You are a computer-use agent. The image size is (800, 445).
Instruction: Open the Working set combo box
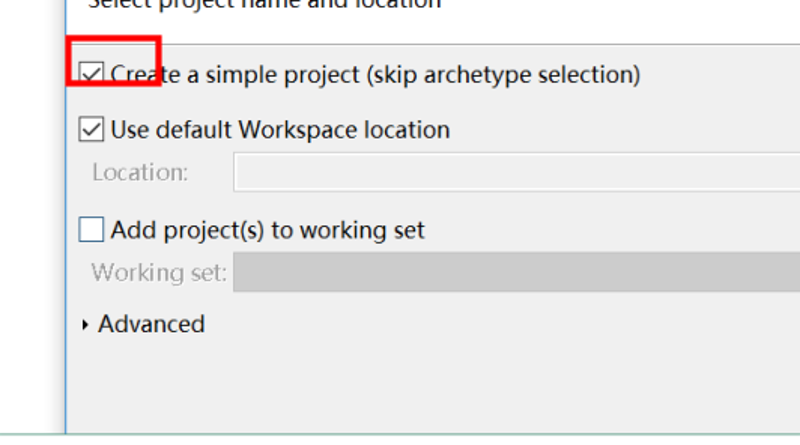pyautogui.click(x=516, y=272)
